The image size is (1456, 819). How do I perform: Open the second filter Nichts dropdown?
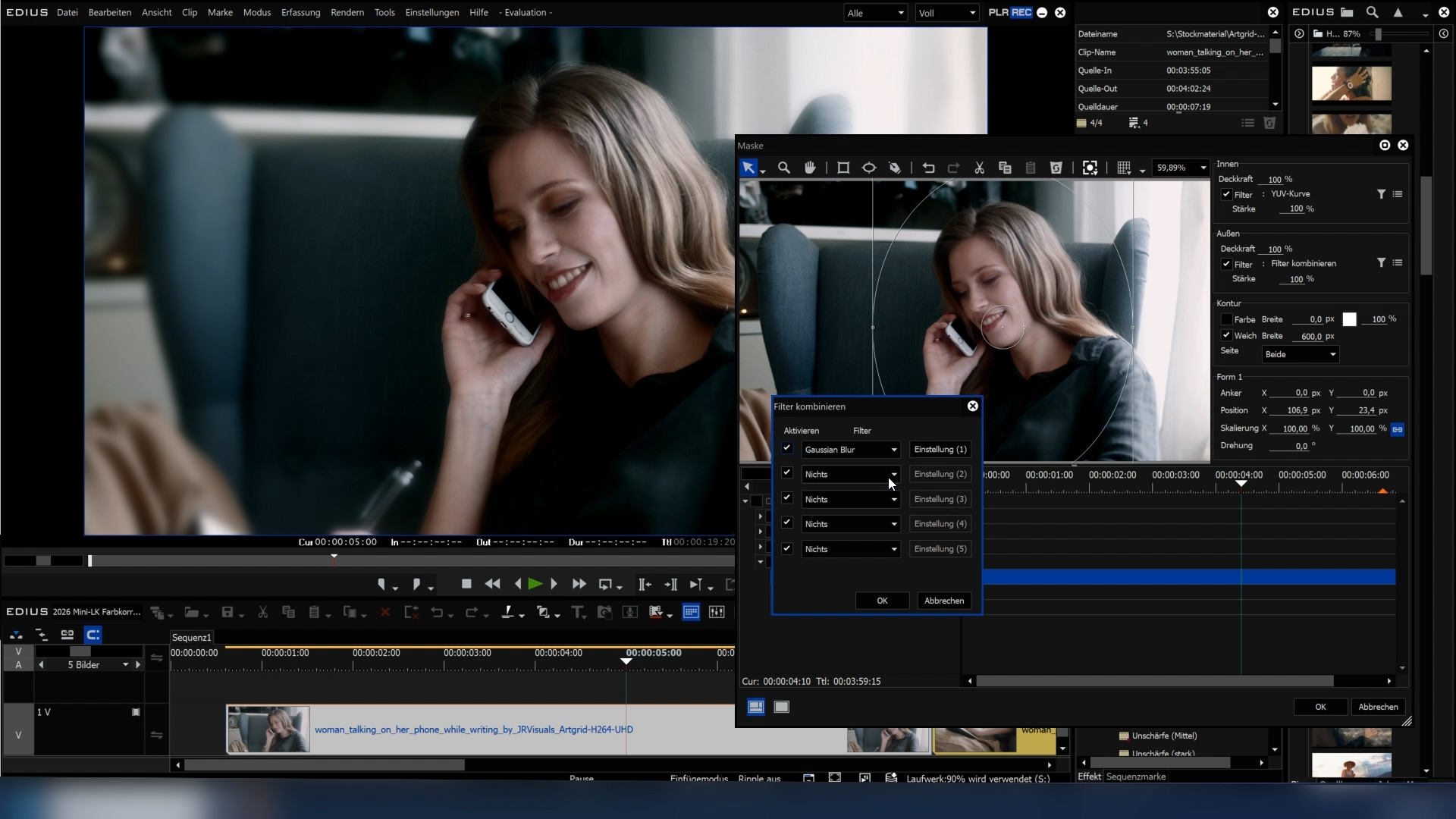pos(851,475)
